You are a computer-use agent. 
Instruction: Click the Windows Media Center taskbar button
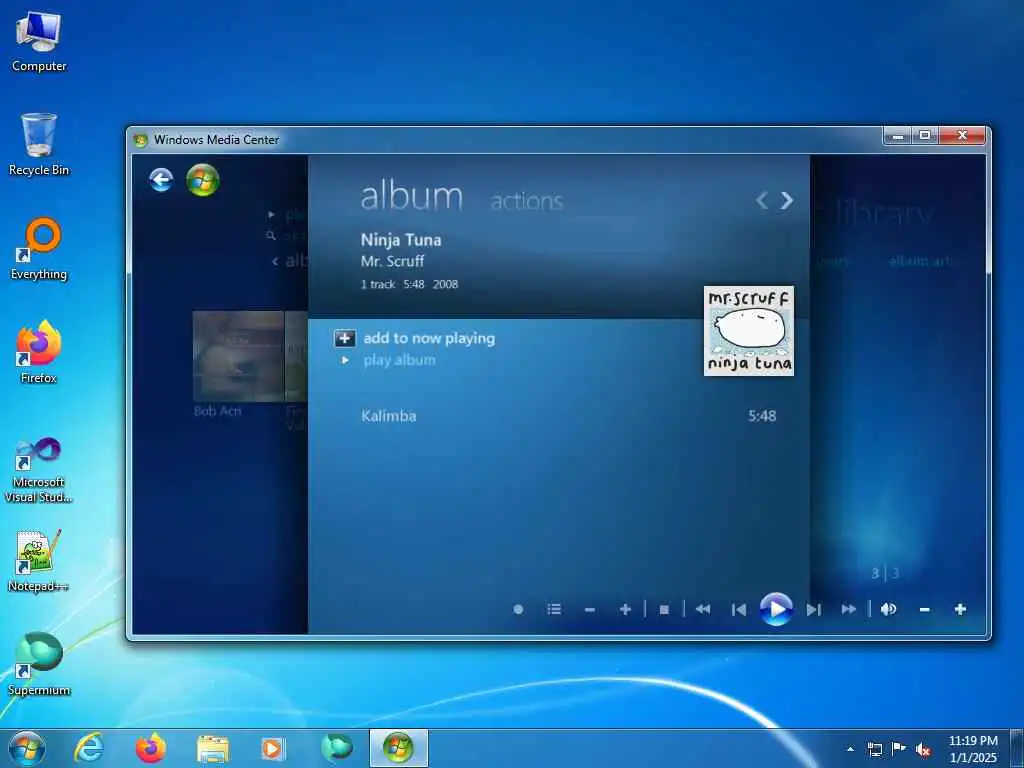tap(398, 748)
